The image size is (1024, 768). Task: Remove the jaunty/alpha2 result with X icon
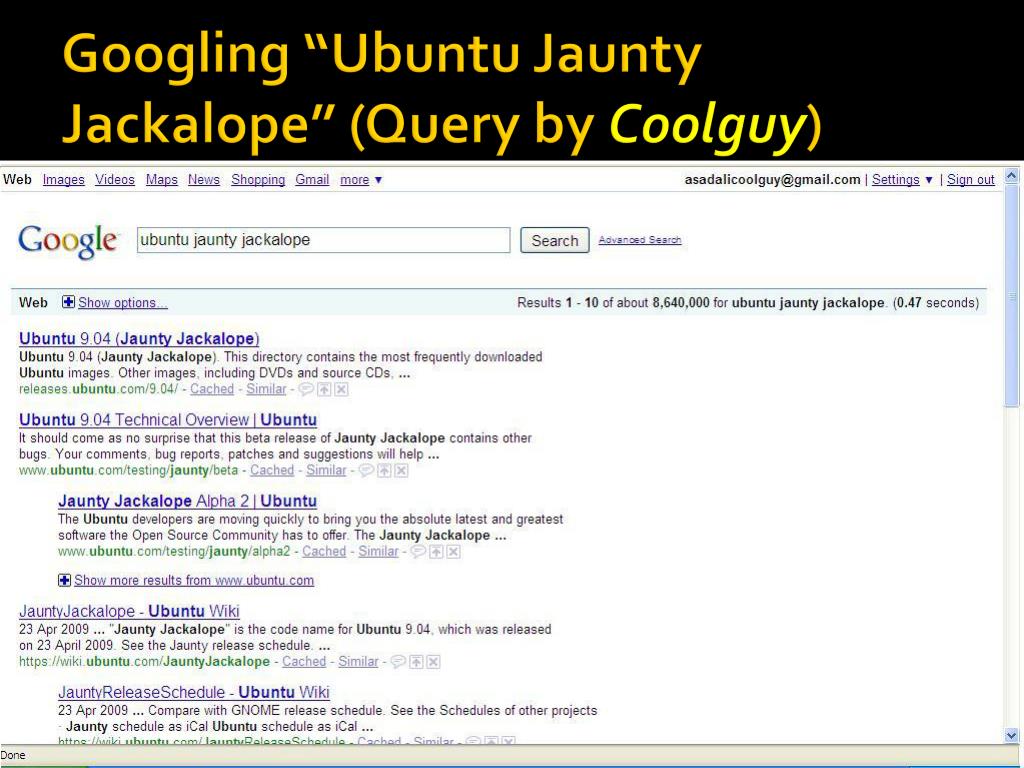click(454, 552)
